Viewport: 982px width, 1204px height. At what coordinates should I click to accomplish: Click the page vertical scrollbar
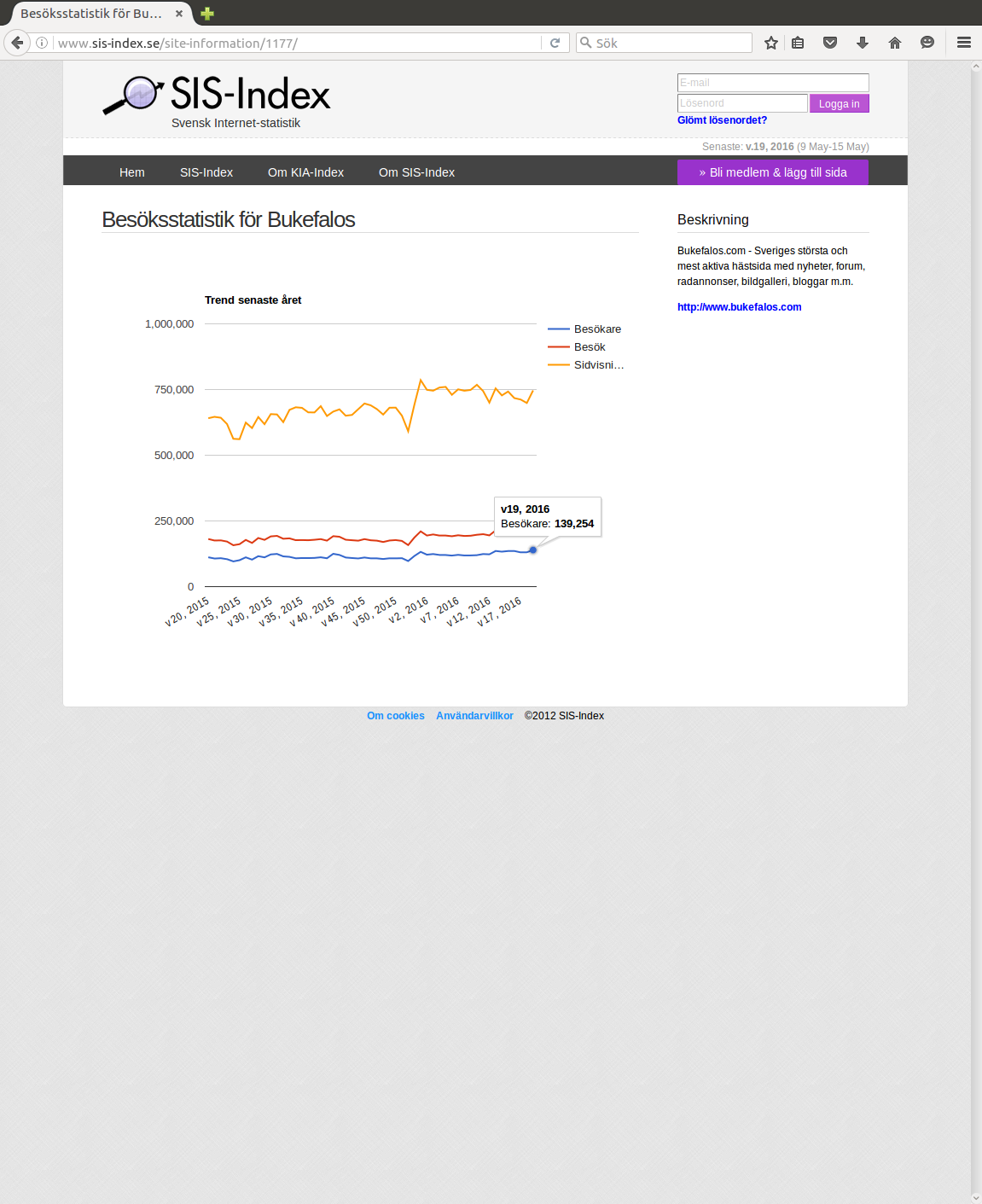976,631
